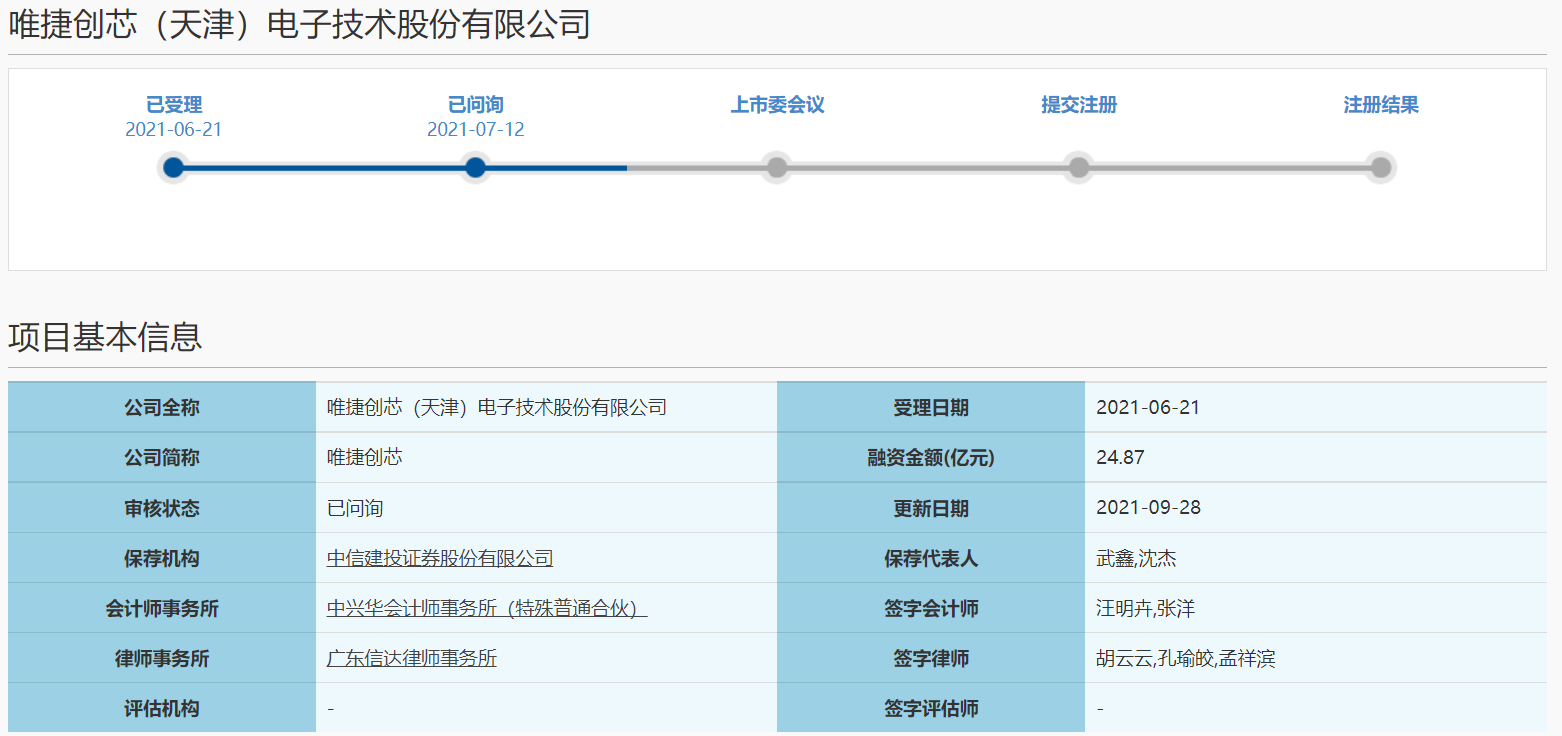1562x736 pixels.
Task: Click the 受理日期 label cell
Action: pyautogui.click(x=931, y=407)
